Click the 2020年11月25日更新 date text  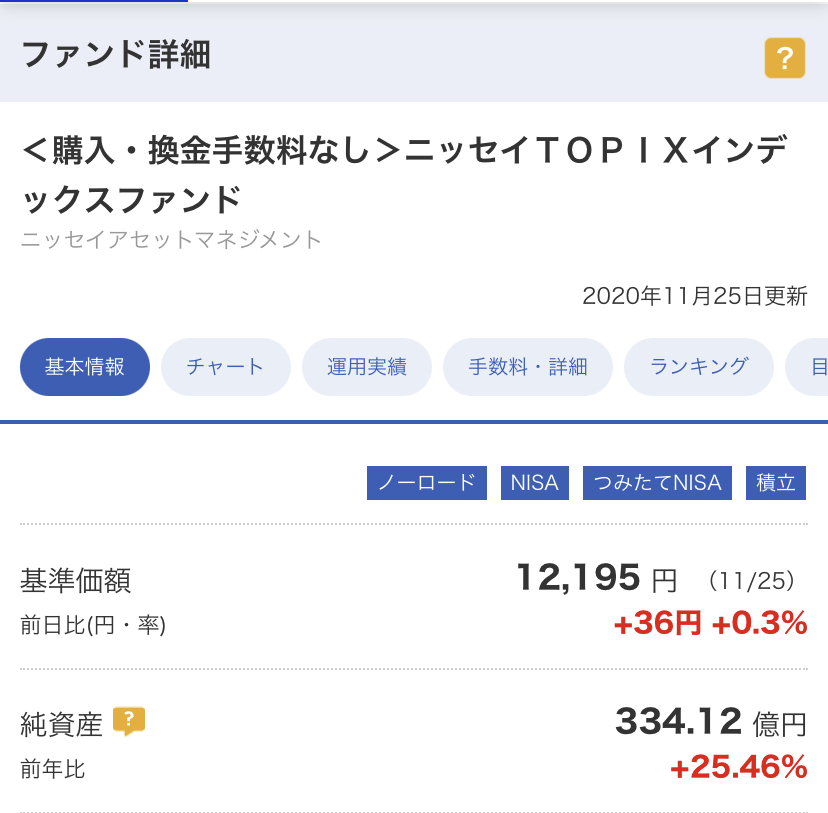click(x=695, y=296)
